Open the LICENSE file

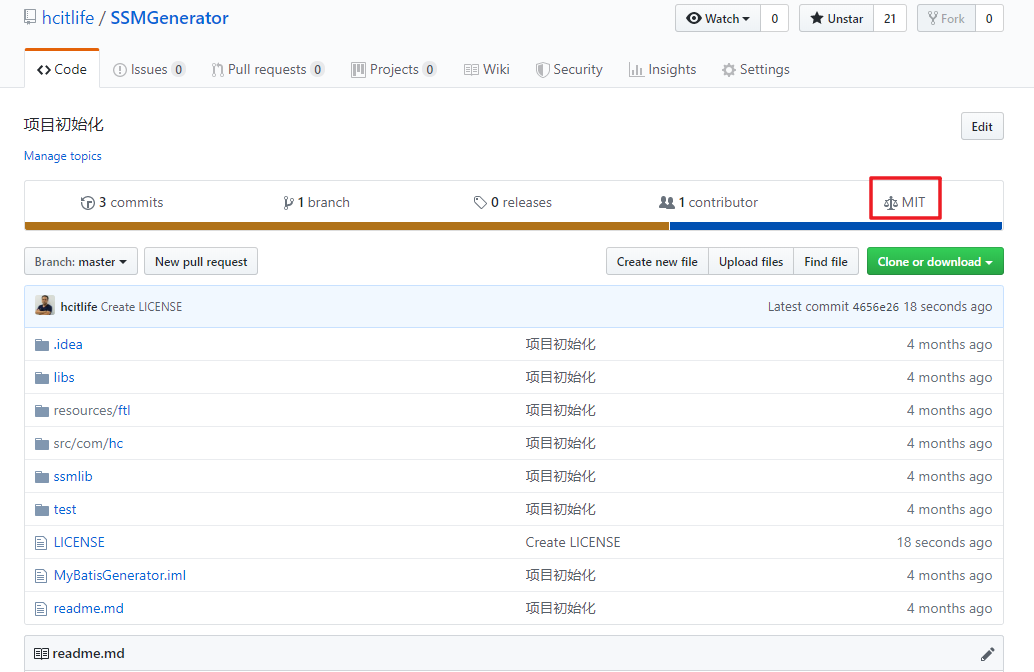(79, 542)
